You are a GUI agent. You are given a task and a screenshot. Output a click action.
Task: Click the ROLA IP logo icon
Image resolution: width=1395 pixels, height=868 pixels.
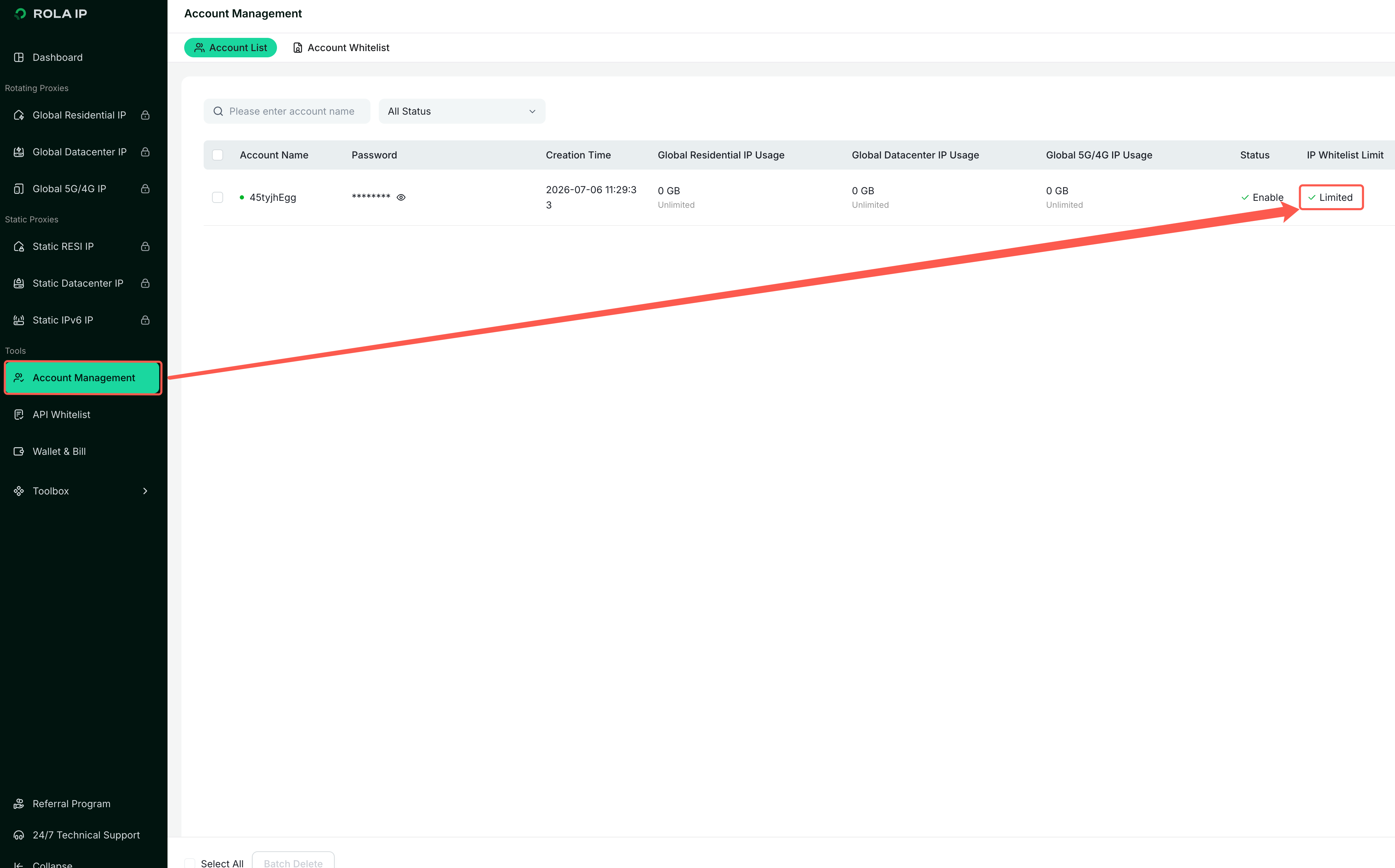point(21,13)
